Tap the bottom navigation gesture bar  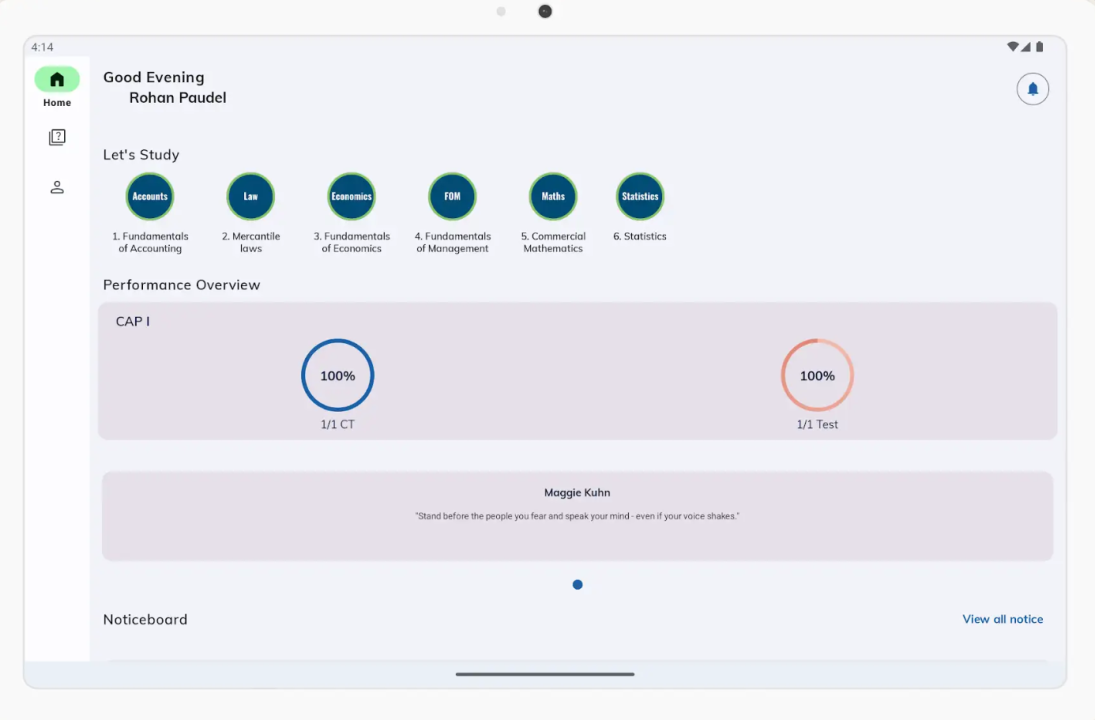(545, 674)
